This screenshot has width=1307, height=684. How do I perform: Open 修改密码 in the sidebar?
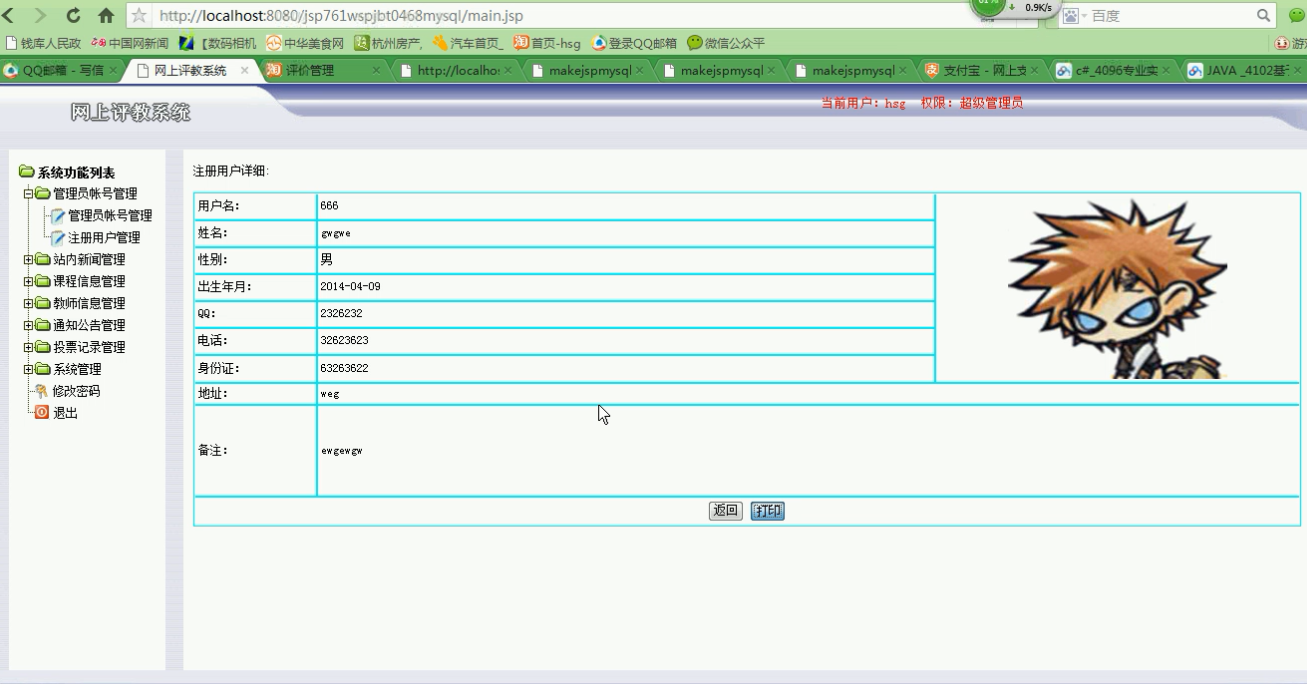point(76,392)
